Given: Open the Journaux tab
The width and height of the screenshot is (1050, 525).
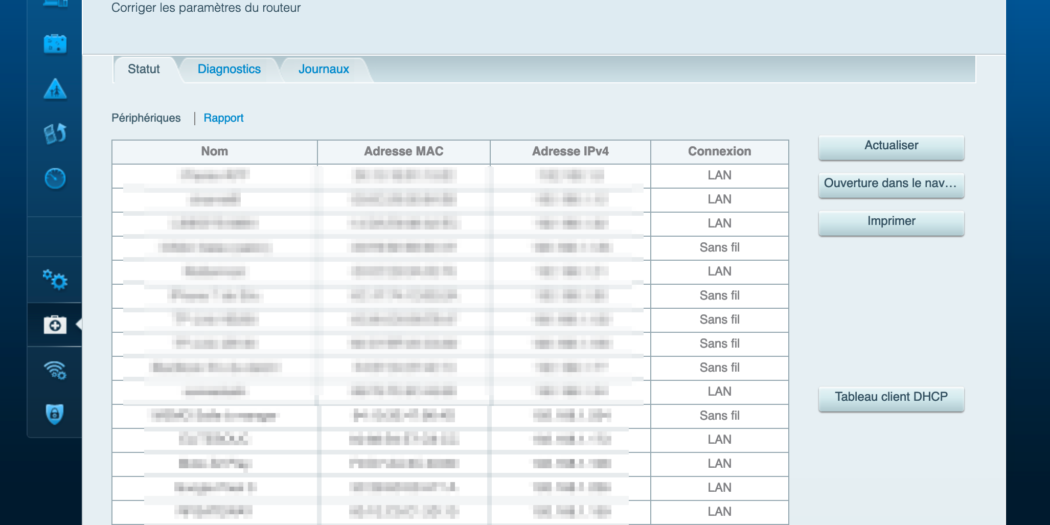Looking at the screenshot, I should [324, 69].
